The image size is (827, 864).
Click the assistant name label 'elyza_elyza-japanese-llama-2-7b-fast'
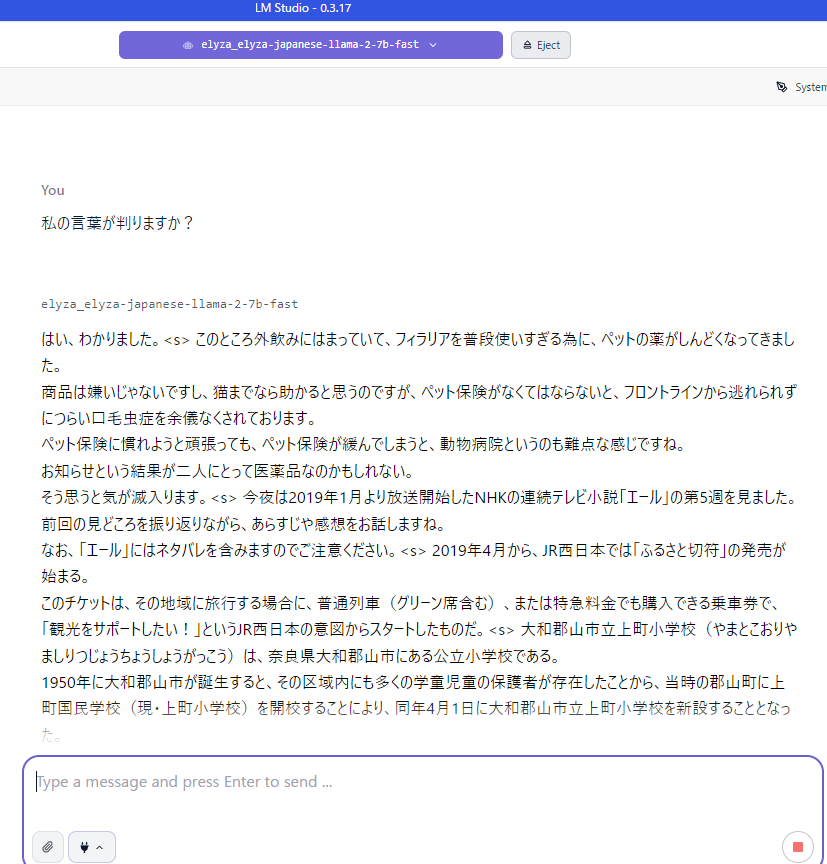[x=170, y=304]
